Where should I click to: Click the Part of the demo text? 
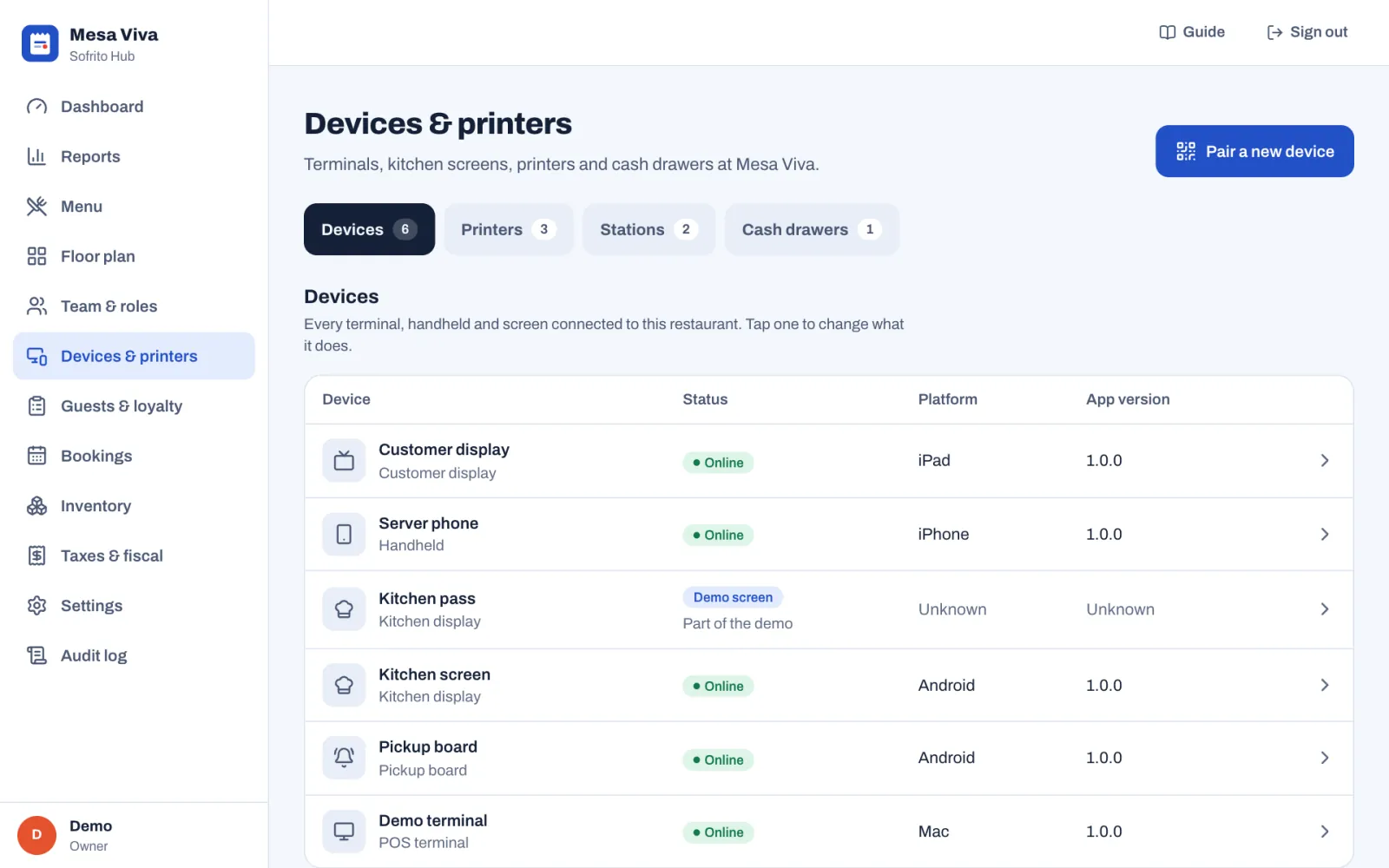pyautogui.click(x=737, y=623)
